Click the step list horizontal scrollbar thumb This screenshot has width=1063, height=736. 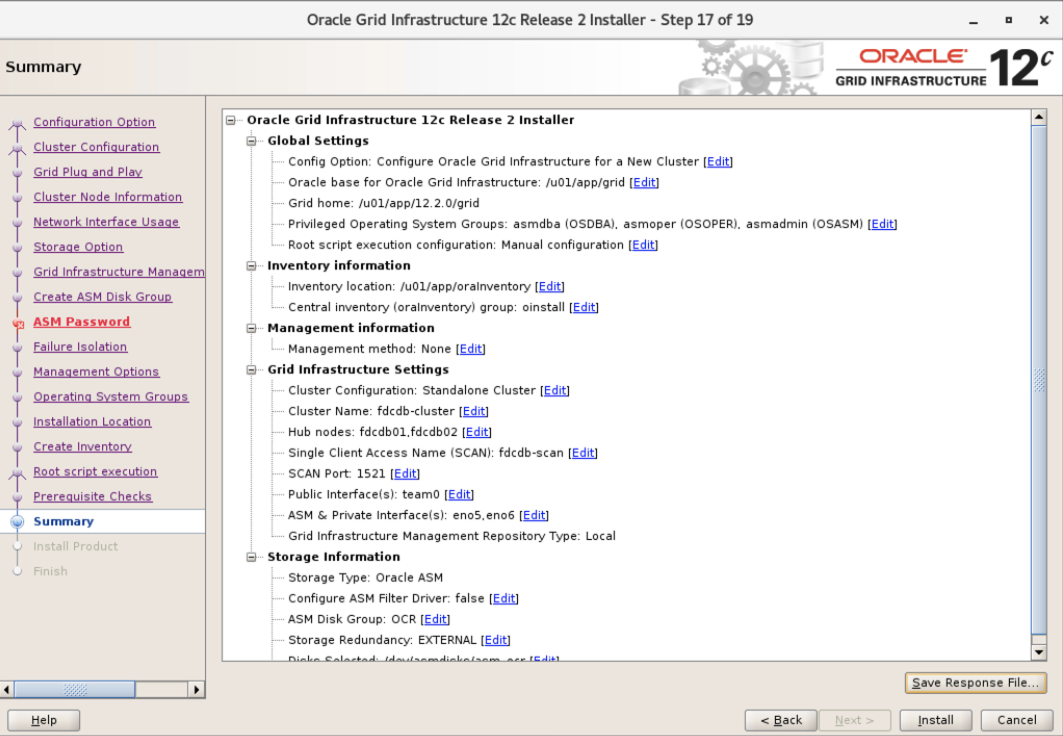75,690
